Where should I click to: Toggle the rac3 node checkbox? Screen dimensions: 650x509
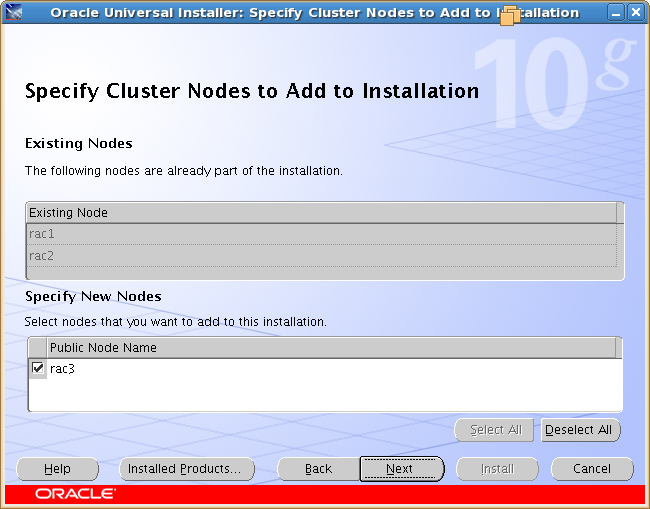point(38,368)
